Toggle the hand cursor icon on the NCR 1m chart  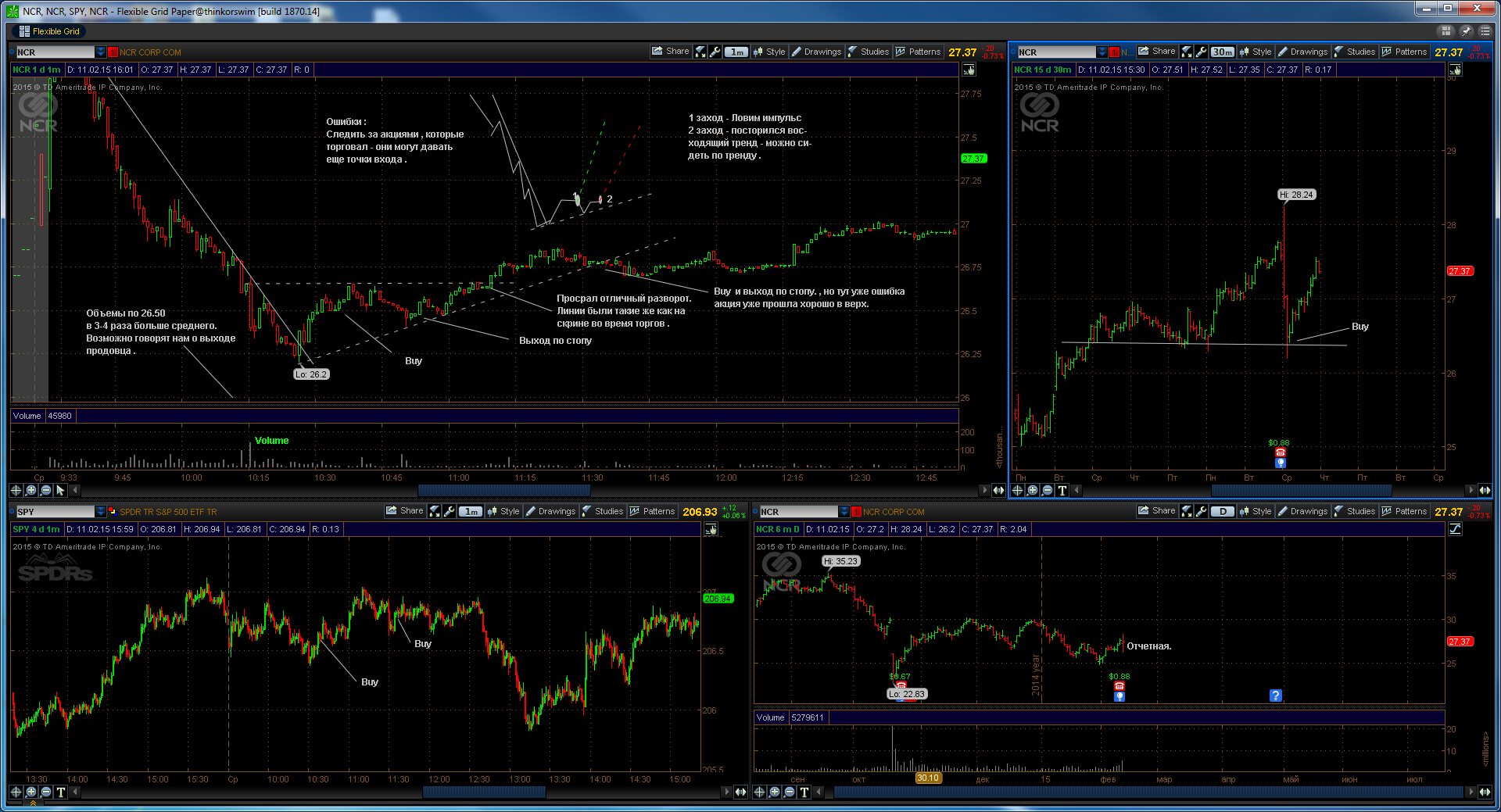[969, 70]
